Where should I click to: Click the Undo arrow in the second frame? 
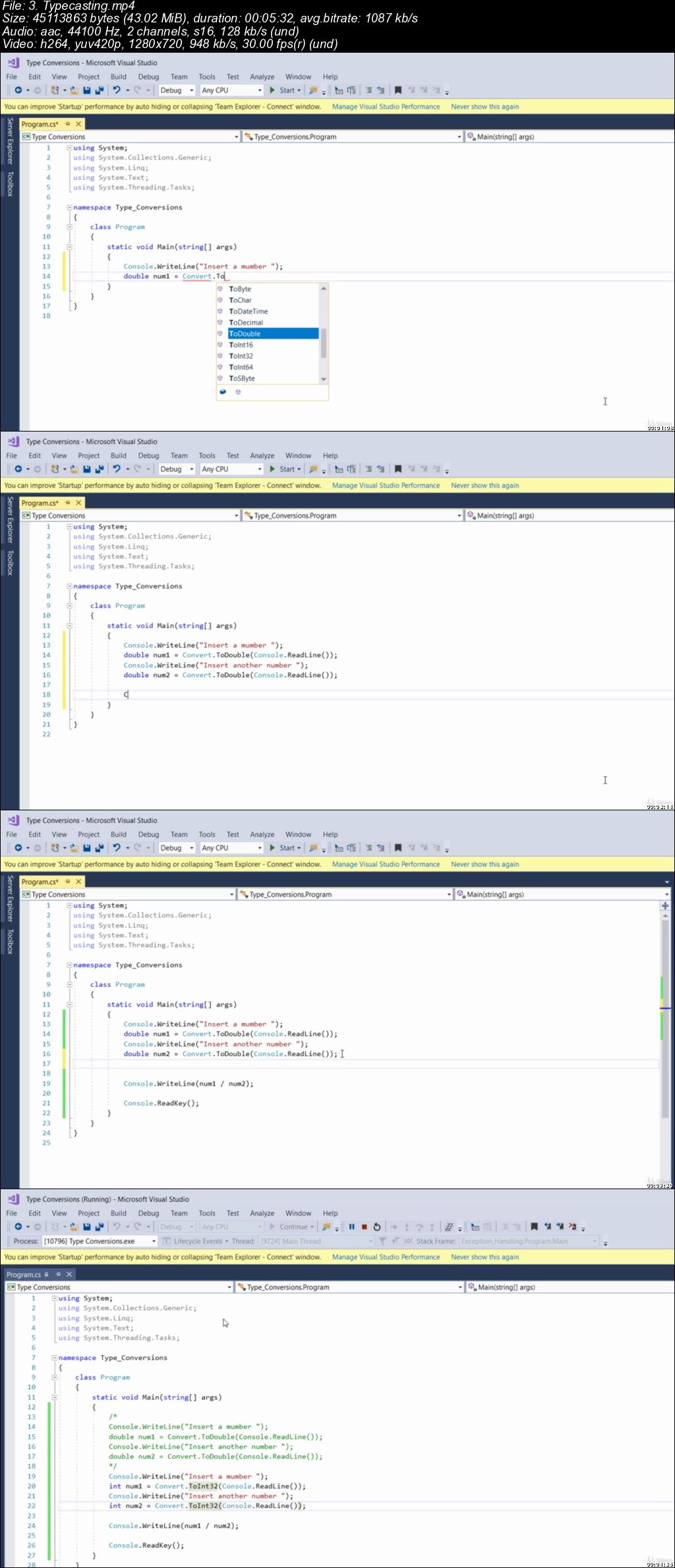117,469
